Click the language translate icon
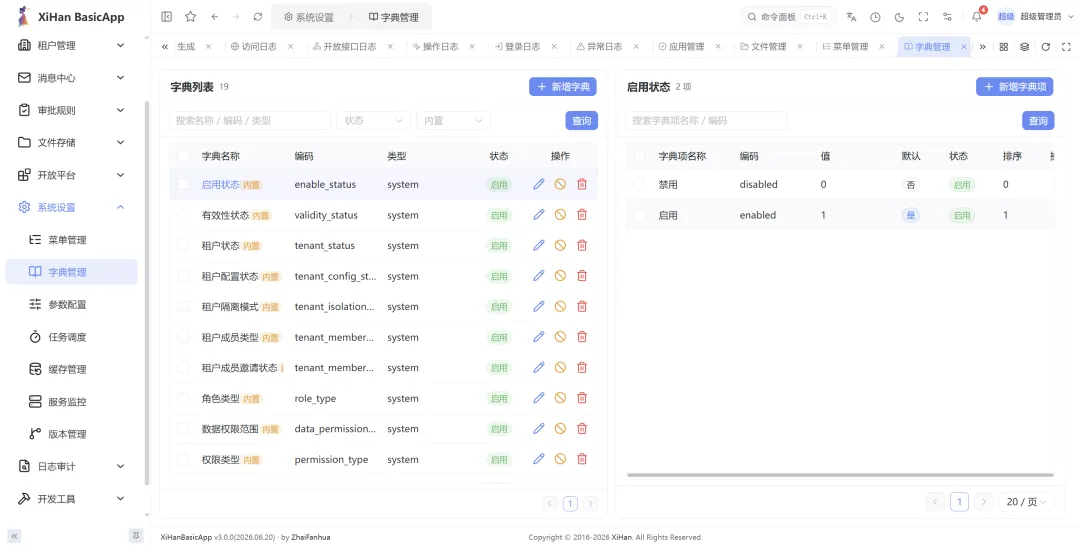 coord(851,17)
